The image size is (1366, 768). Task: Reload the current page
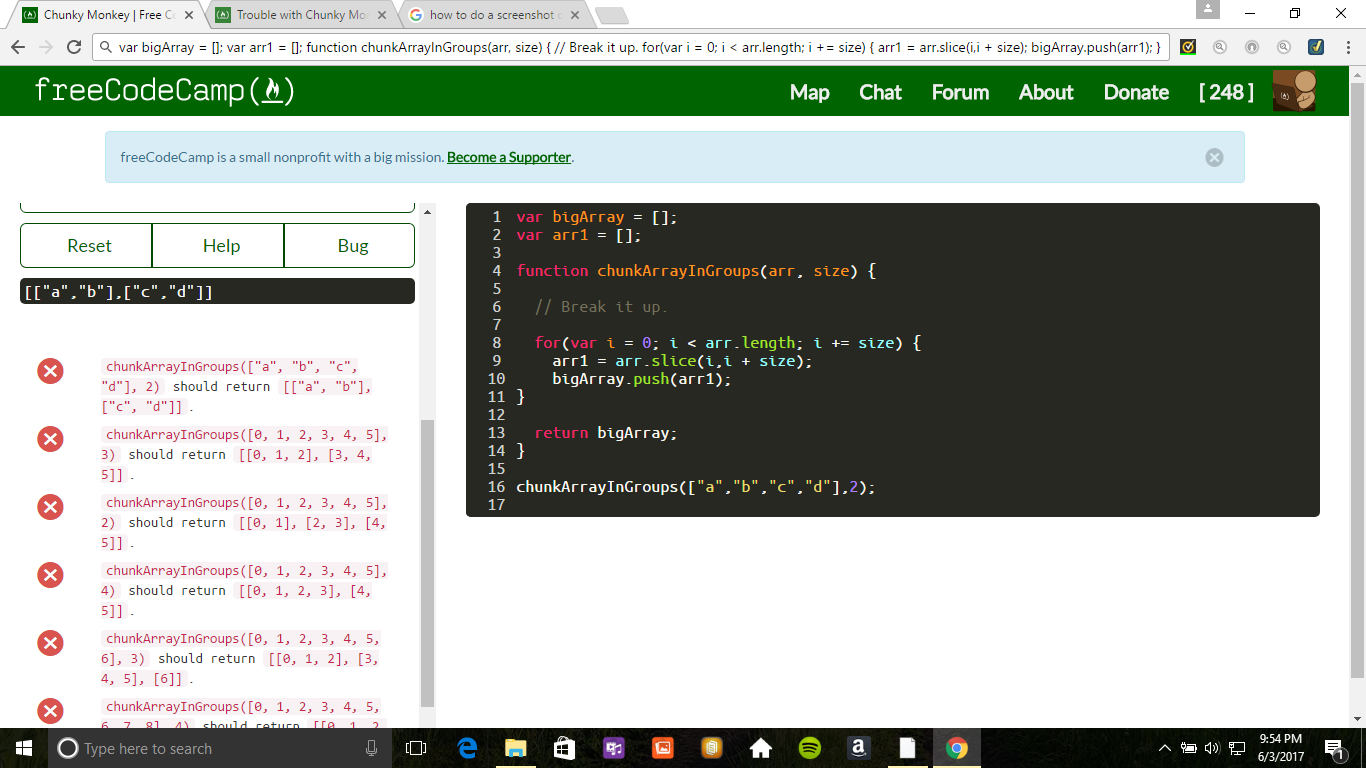click(73, 47)
